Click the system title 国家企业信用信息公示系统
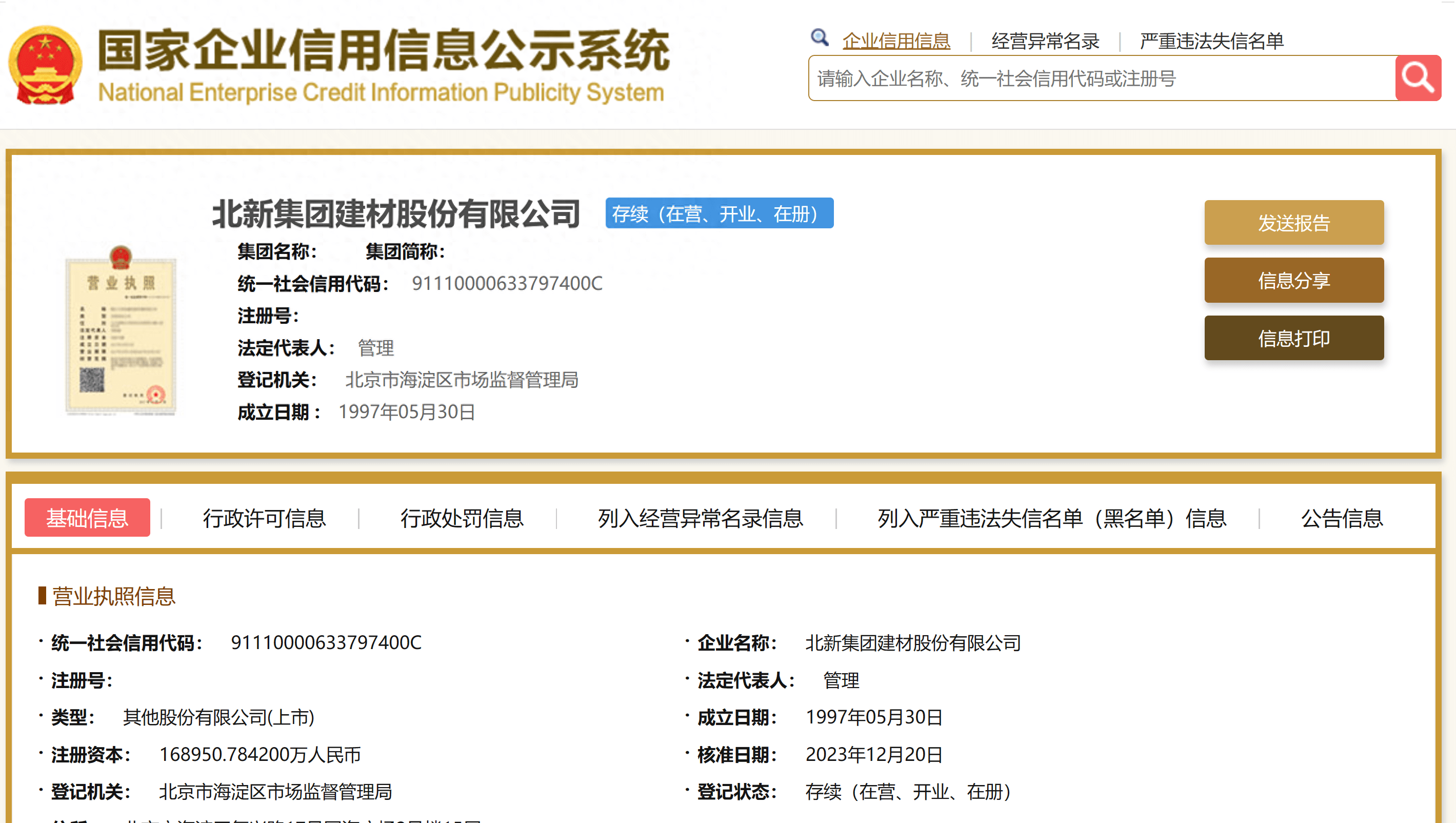This screenshot has width=1456, height=823. (x=384, y=50)
